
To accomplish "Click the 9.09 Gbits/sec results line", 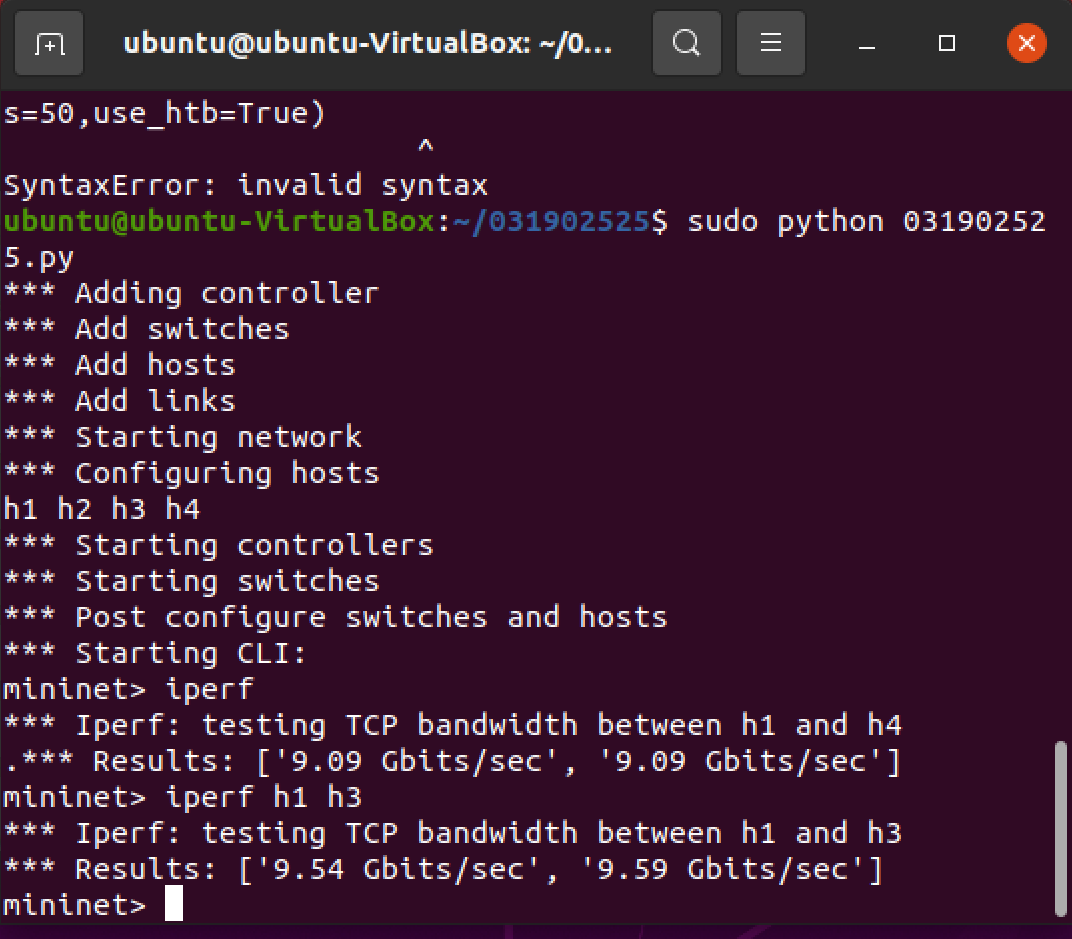I will [x=452, y=761].
